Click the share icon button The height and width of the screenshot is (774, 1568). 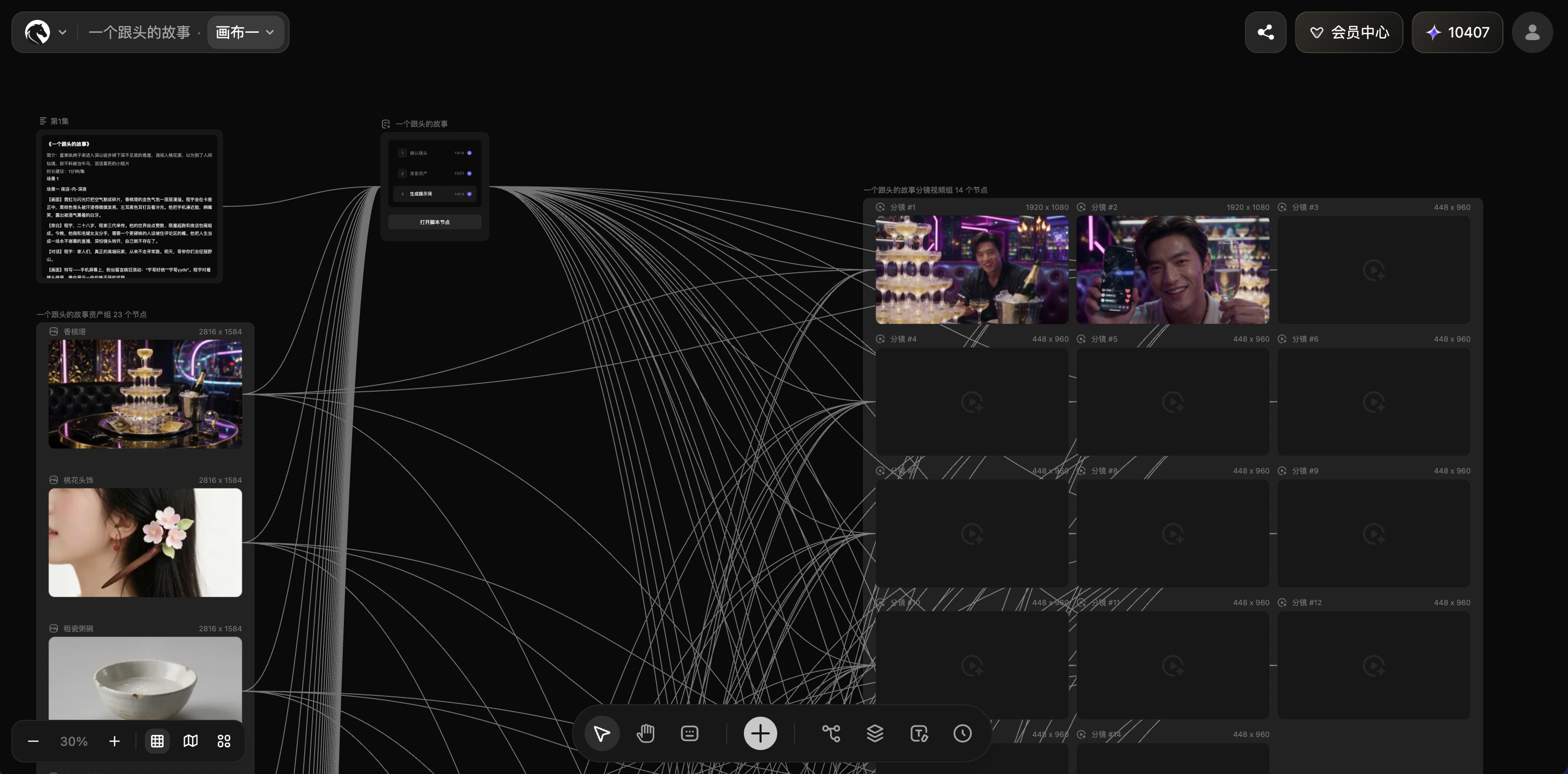point(1265,32)
